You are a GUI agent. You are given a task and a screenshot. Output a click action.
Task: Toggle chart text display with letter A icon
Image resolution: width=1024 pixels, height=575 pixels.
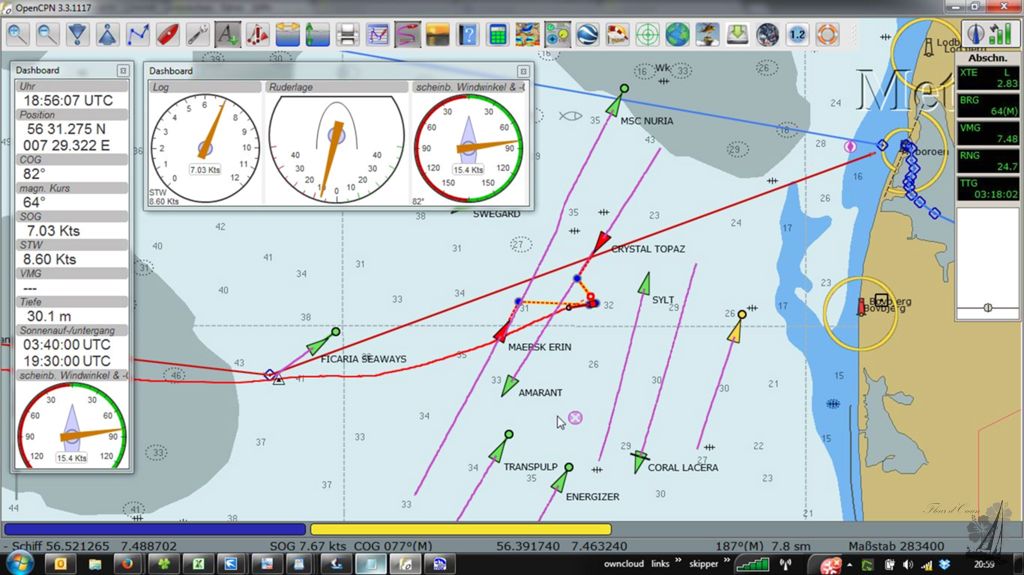click(227, 34)
